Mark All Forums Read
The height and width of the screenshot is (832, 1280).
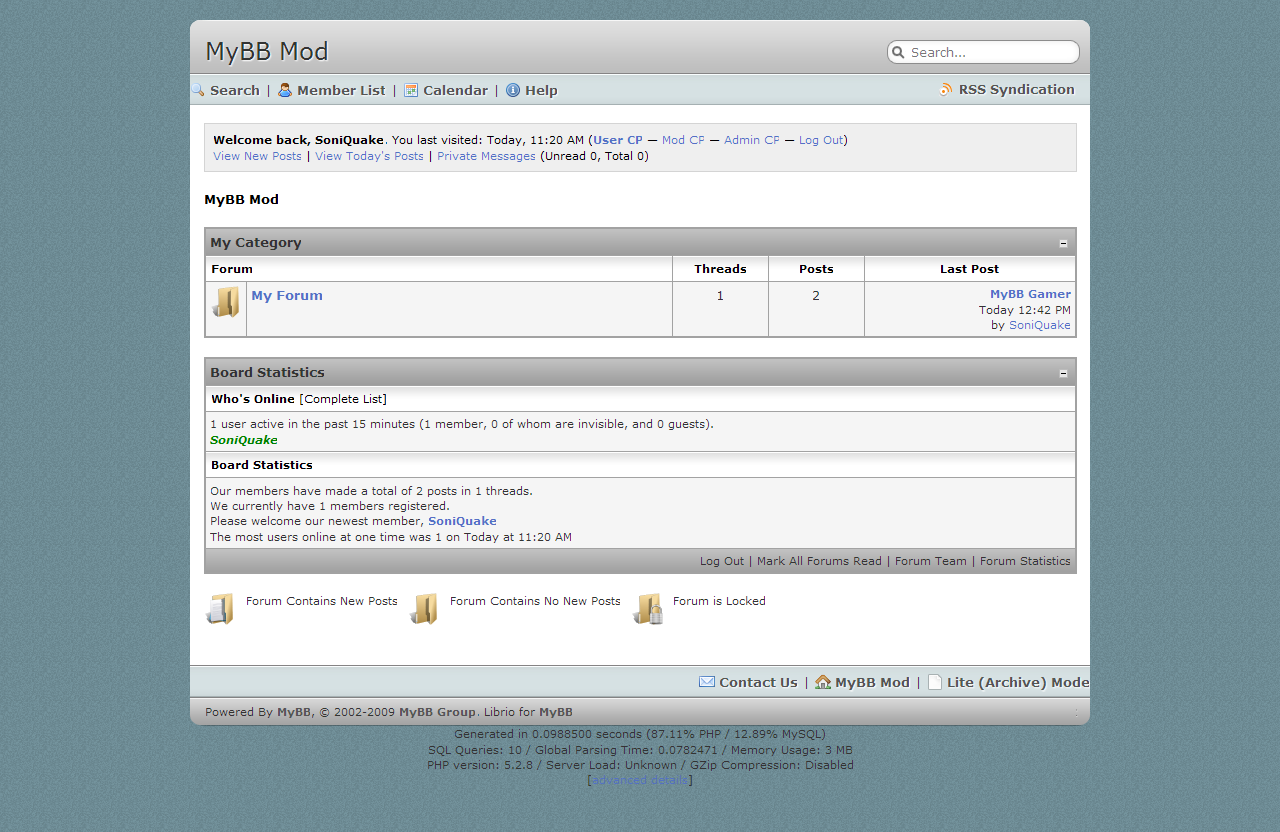pyautogui.click(x=819, y=561)
